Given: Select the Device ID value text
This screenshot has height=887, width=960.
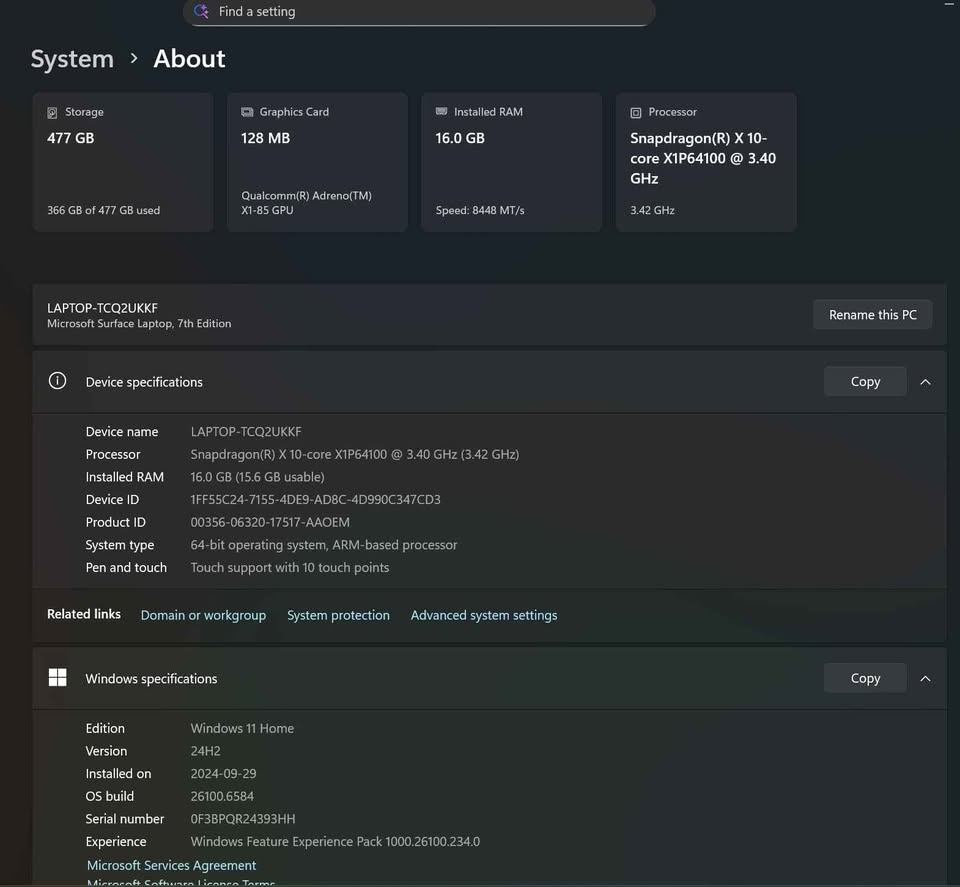Looking at the screenshot, I should click(x=315, y=500).
